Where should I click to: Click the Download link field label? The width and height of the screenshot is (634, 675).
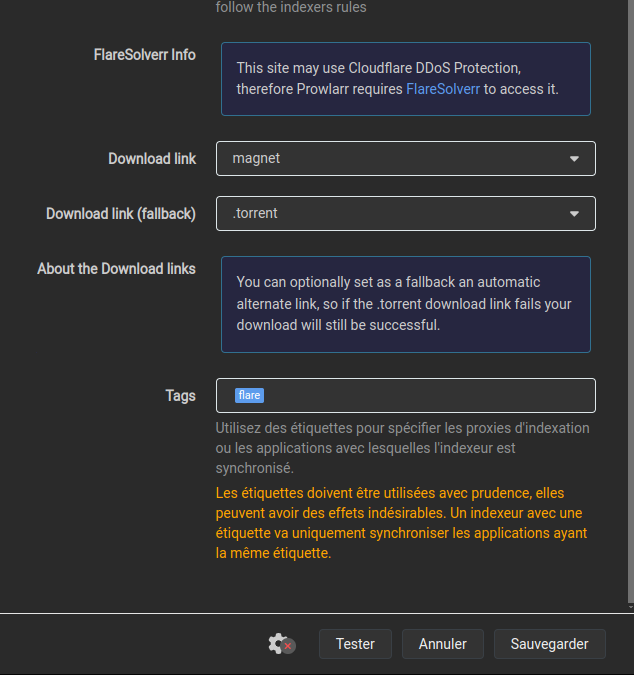pyautogui.click(x=152, y=158)
